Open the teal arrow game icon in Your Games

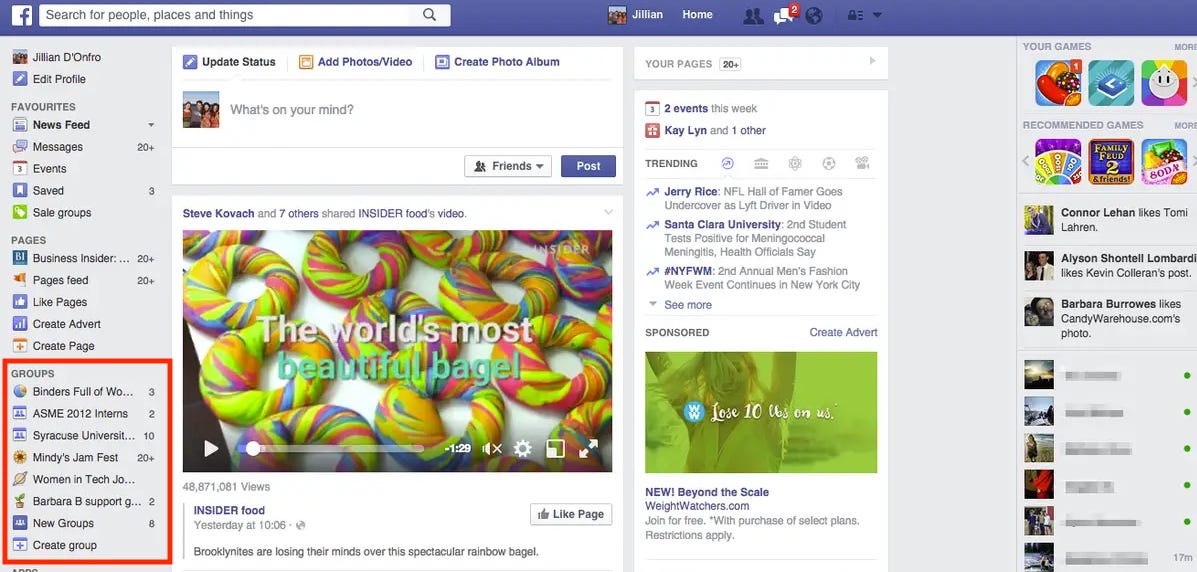coord(1112,82)
